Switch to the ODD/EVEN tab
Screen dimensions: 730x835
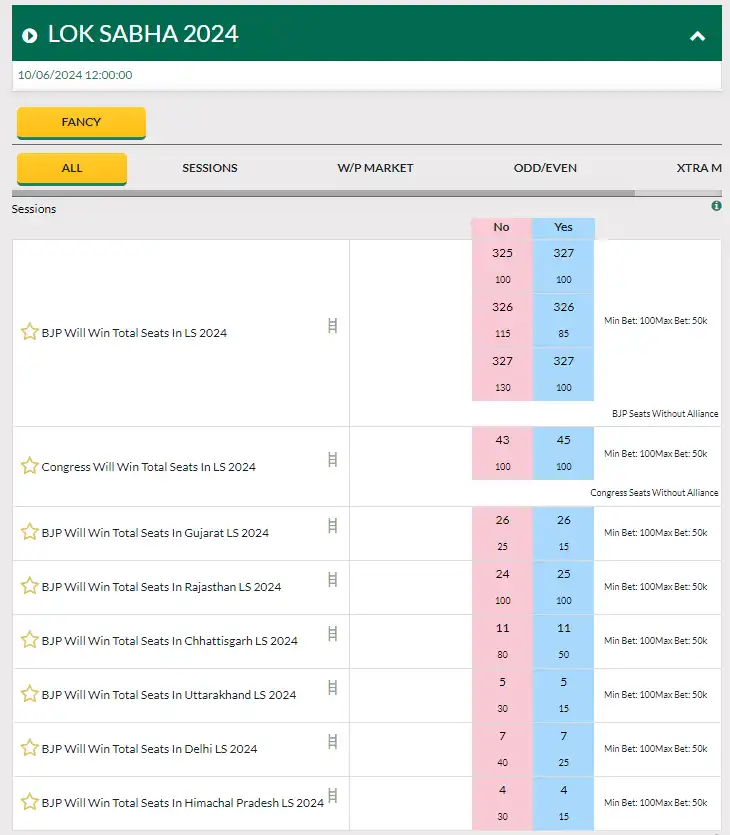coord(545,168)
